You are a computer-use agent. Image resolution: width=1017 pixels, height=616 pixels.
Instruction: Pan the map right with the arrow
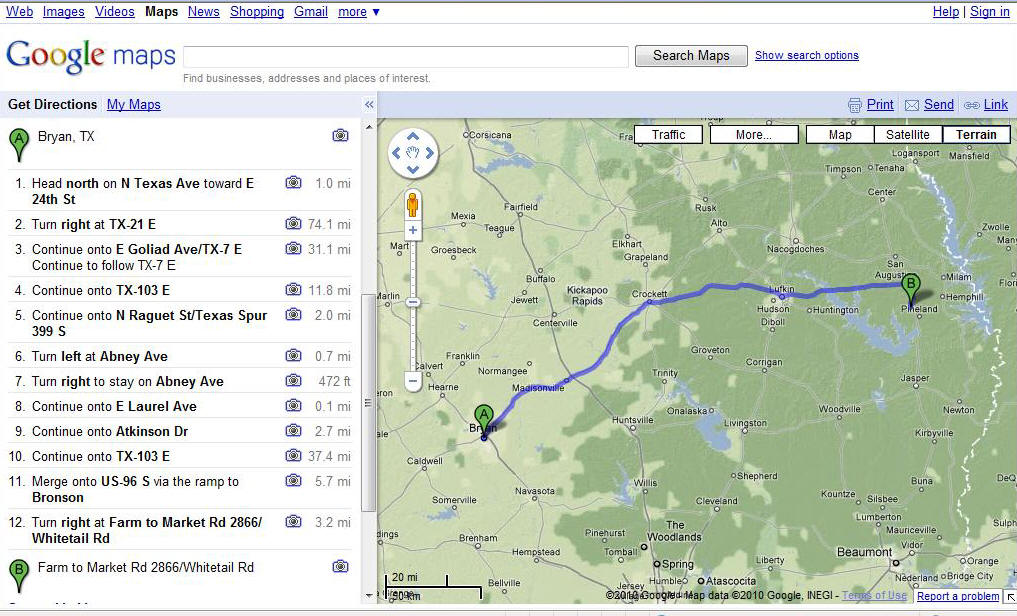(x=429, y=153)
